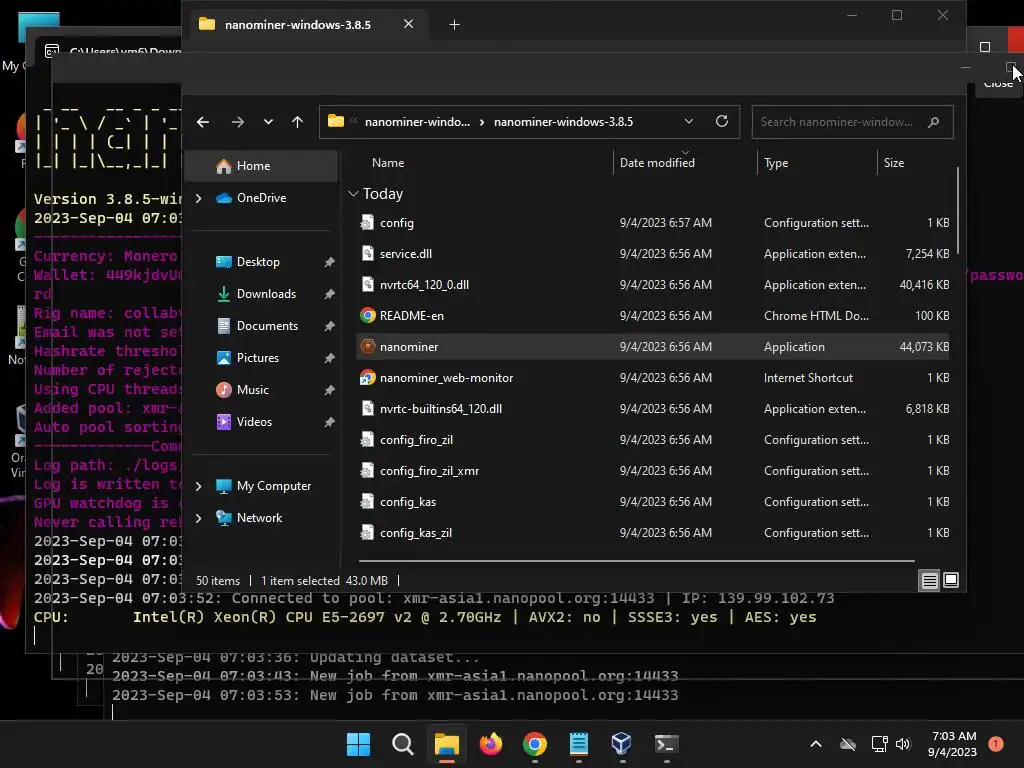Select the config_firo_zil file
Image resolution: width=1024 pixels, height=768 pixels.
(653, 440)
